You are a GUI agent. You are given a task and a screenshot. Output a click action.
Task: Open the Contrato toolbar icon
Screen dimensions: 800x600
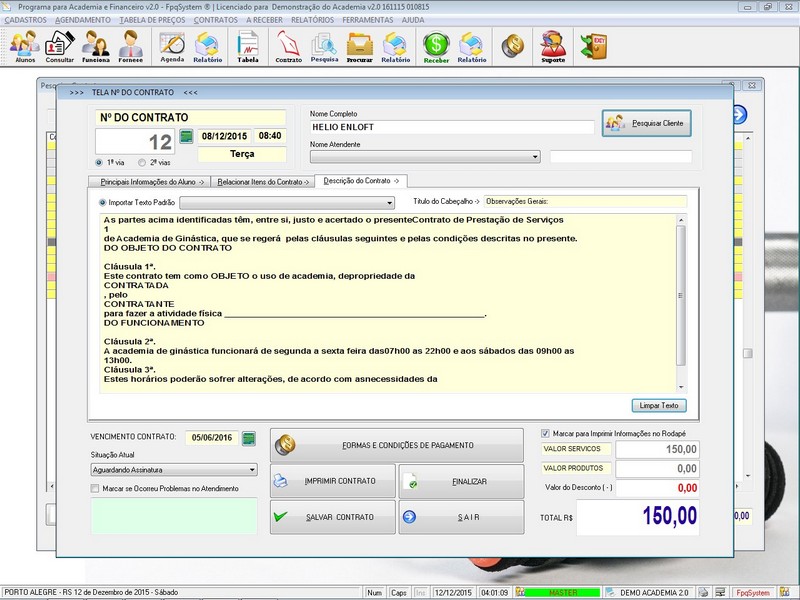[x=289, y=47]
